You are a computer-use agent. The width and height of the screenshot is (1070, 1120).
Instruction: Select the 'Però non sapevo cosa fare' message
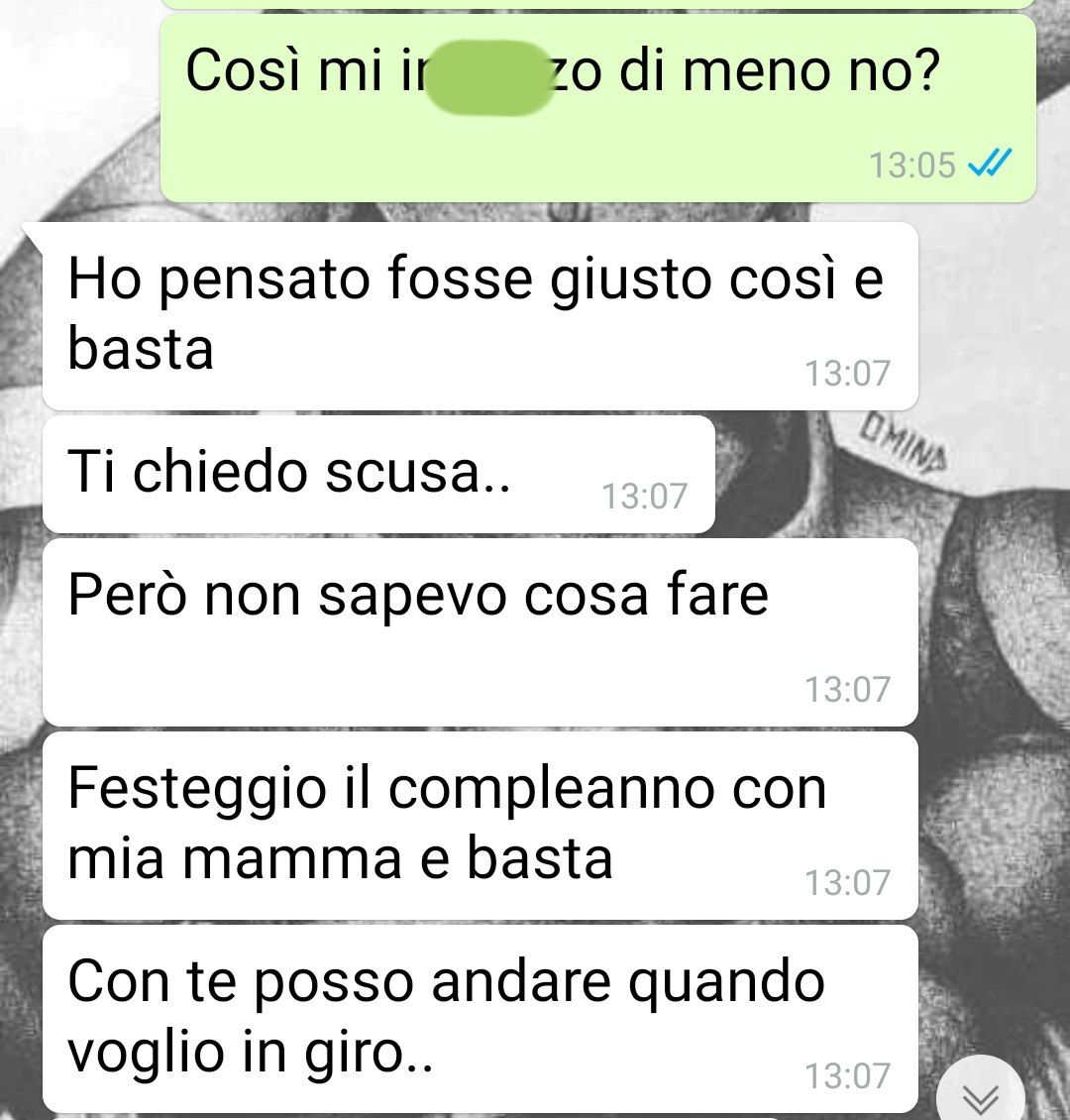[x=481, y=632]
